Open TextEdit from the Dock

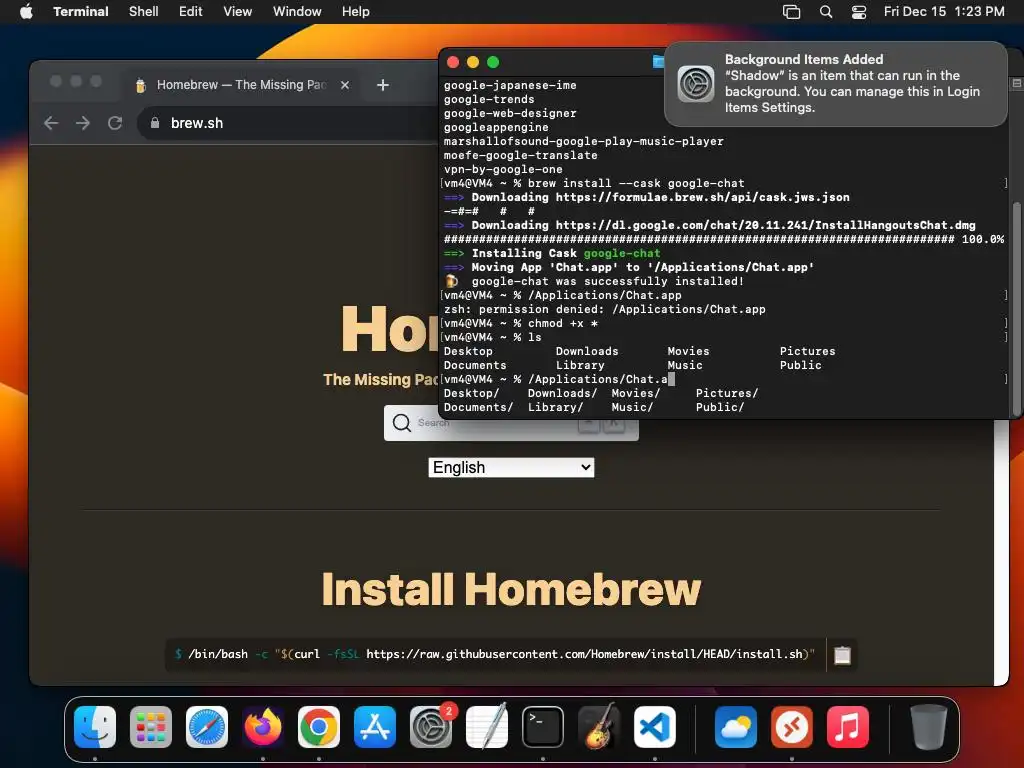[x=487, y=726]
